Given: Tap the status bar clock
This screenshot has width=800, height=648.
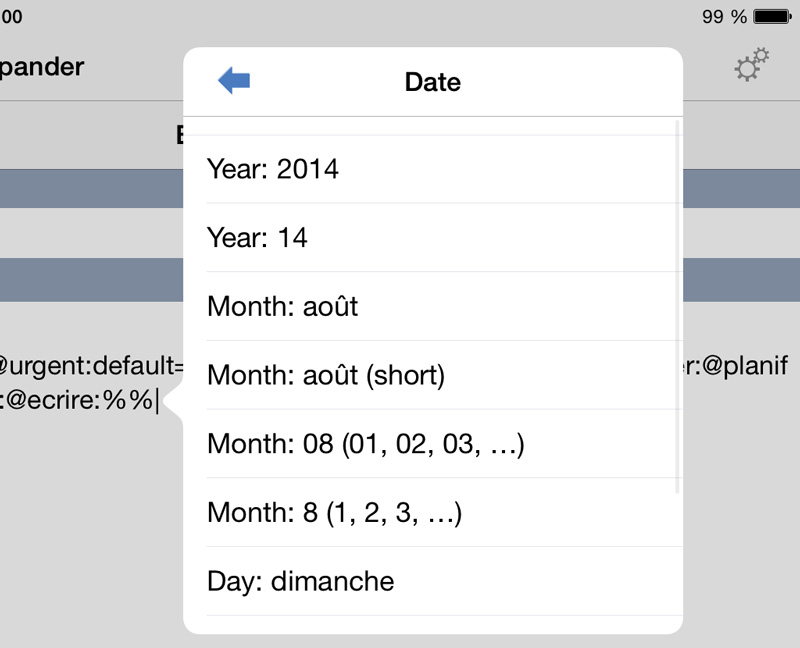Looking at the screenshot, I should point(11,16).
